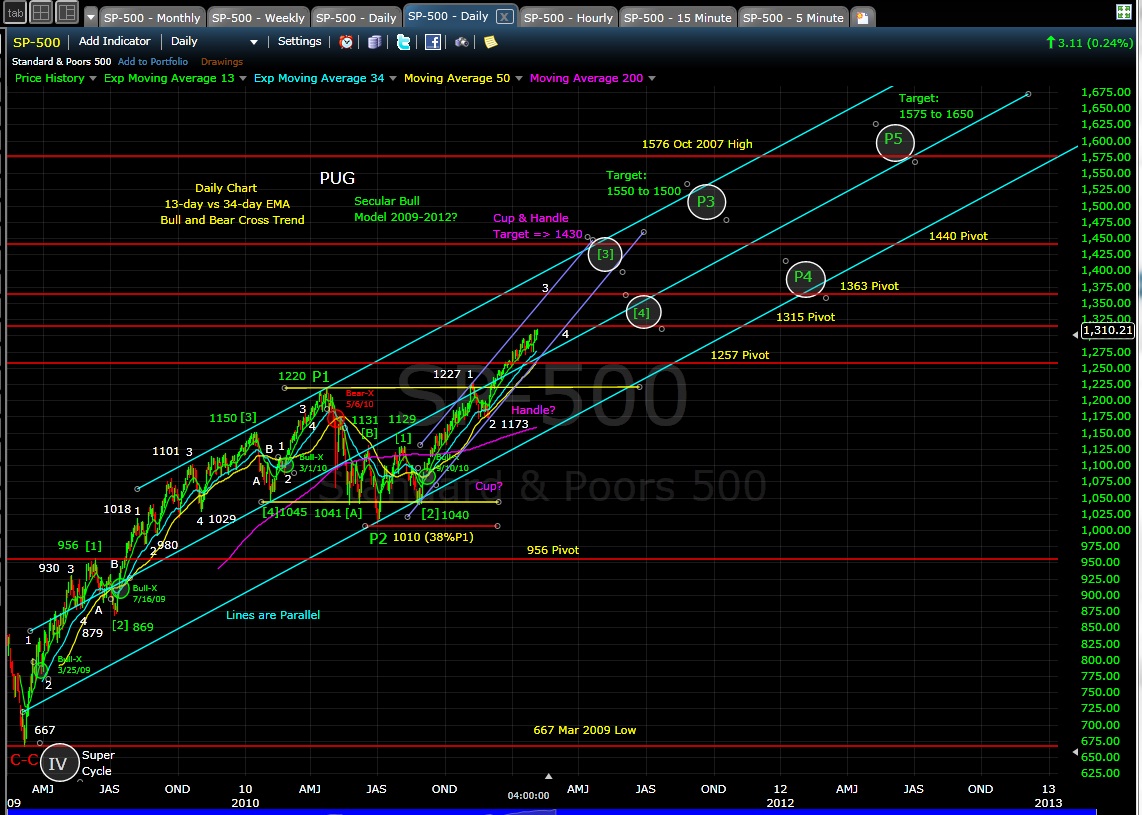Share chart via Twitter icon
Viewport: 1142px width, 815px height.
click(403, 42)
